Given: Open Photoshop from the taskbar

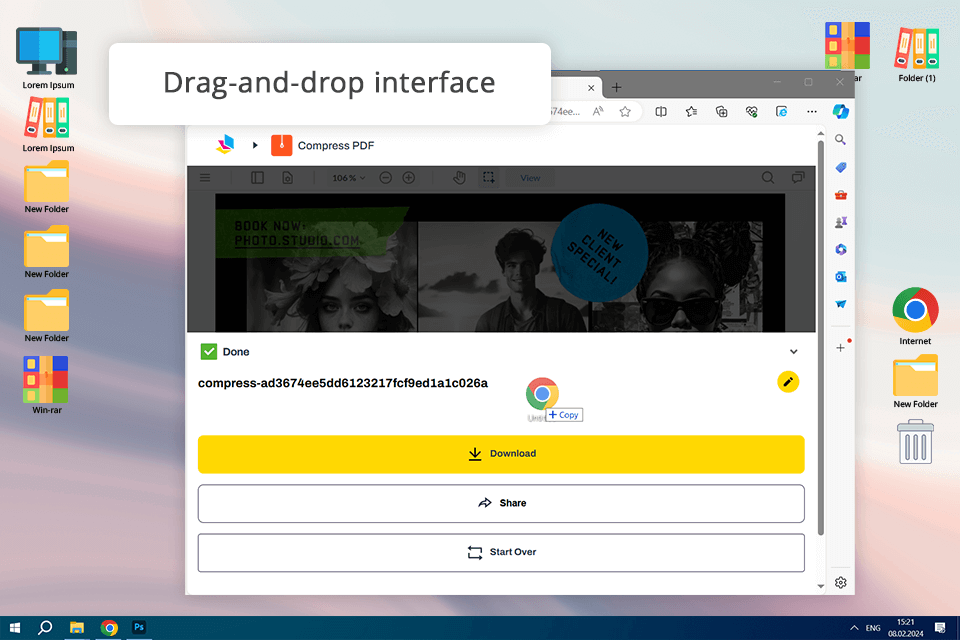Looking at the screenshot, I should pos(139,627).
